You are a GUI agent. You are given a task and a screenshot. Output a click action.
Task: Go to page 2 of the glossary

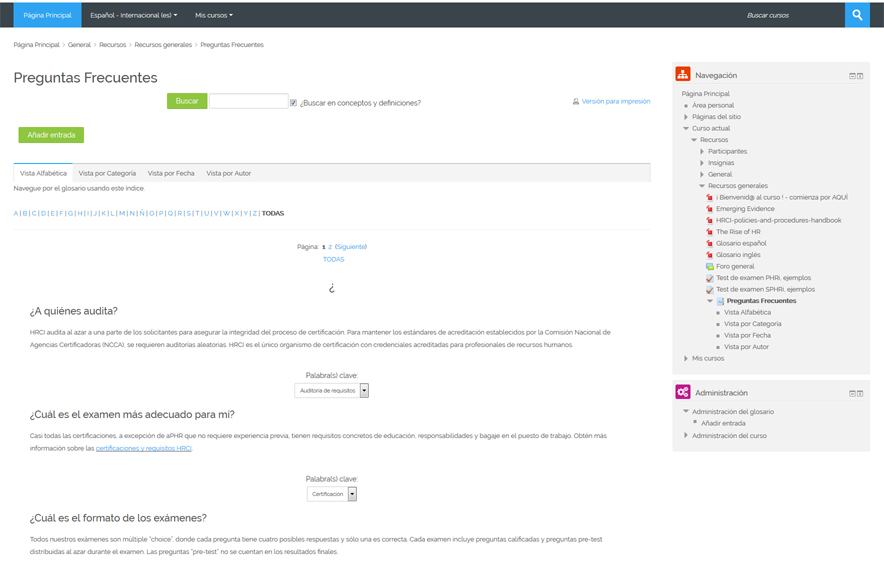[330, 247]
